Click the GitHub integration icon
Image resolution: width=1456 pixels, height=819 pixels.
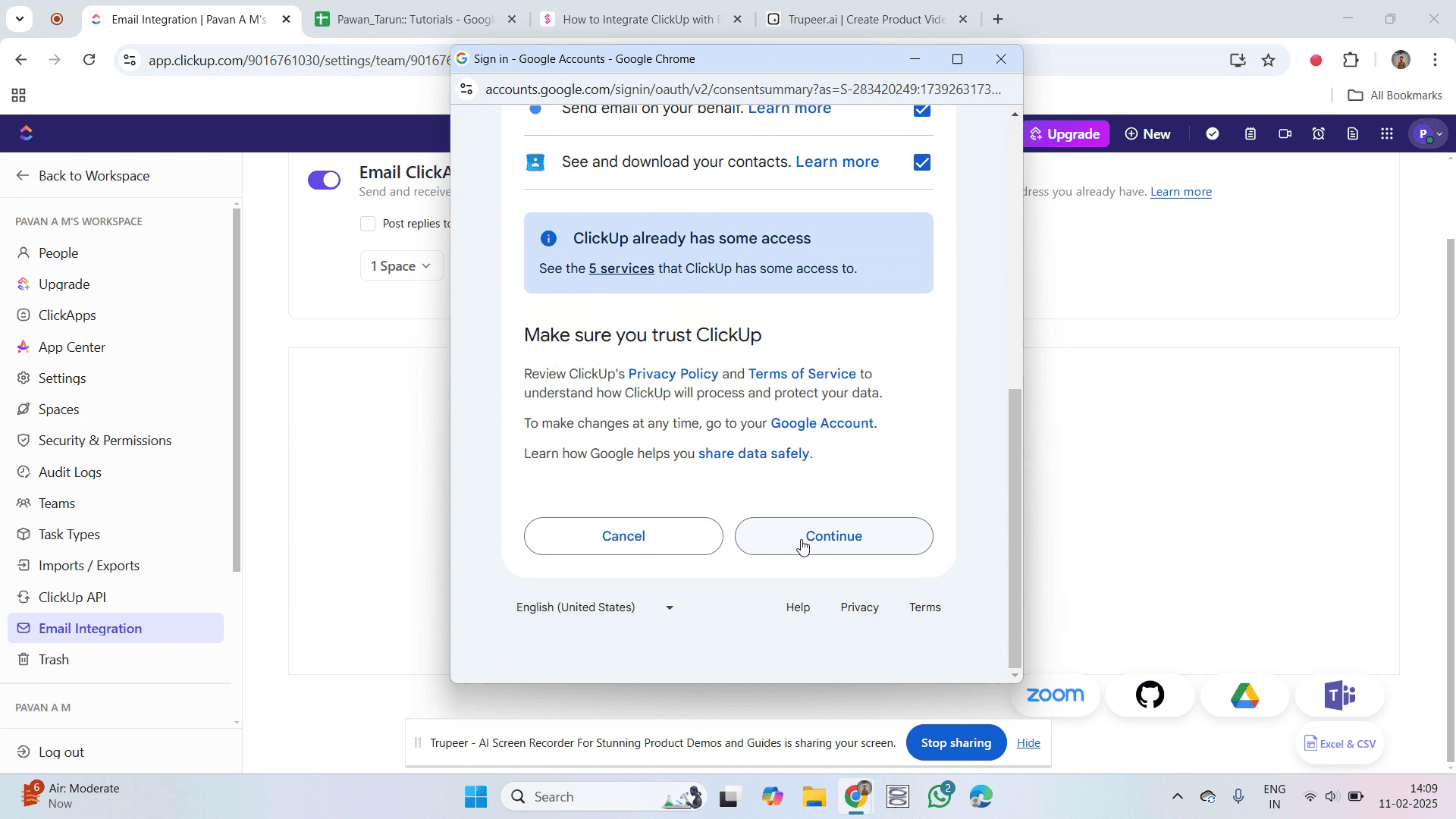click(x=1150, y=695)
